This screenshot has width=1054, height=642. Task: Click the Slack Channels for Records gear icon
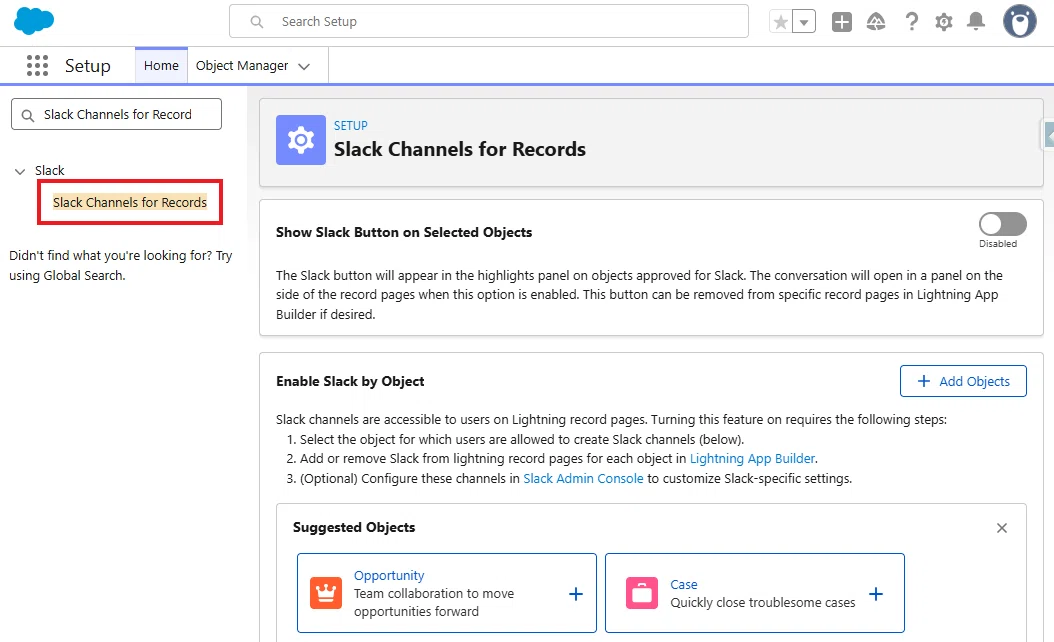point(300,140)
